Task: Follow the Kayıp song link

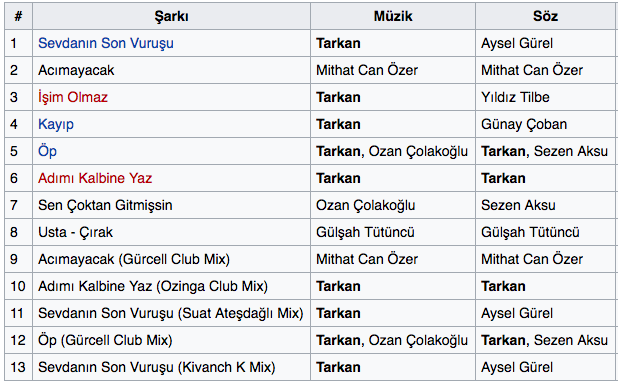Action: (56, 124)
